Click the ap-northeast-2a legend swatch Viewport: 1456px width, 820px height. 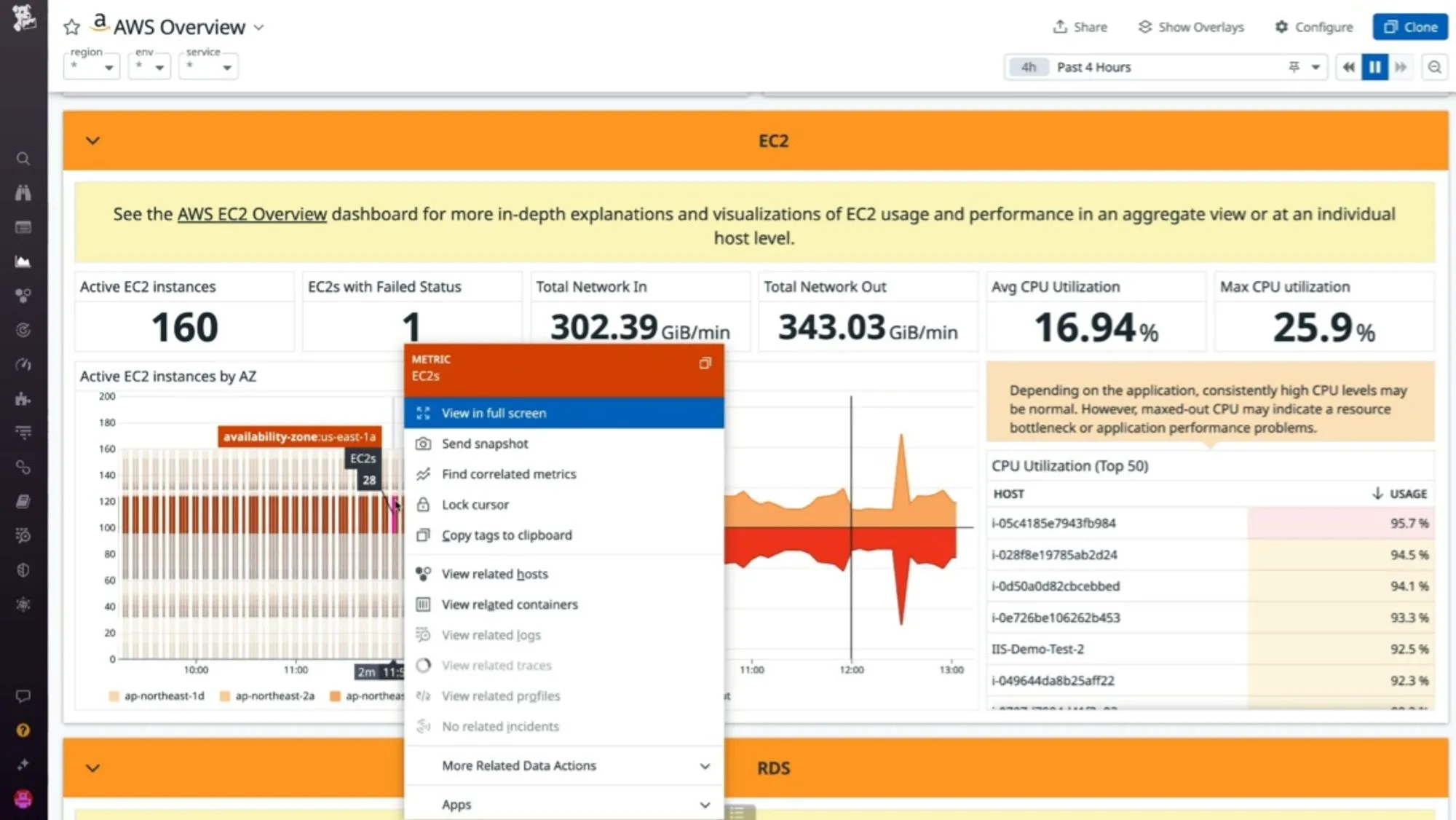point(225,696)
